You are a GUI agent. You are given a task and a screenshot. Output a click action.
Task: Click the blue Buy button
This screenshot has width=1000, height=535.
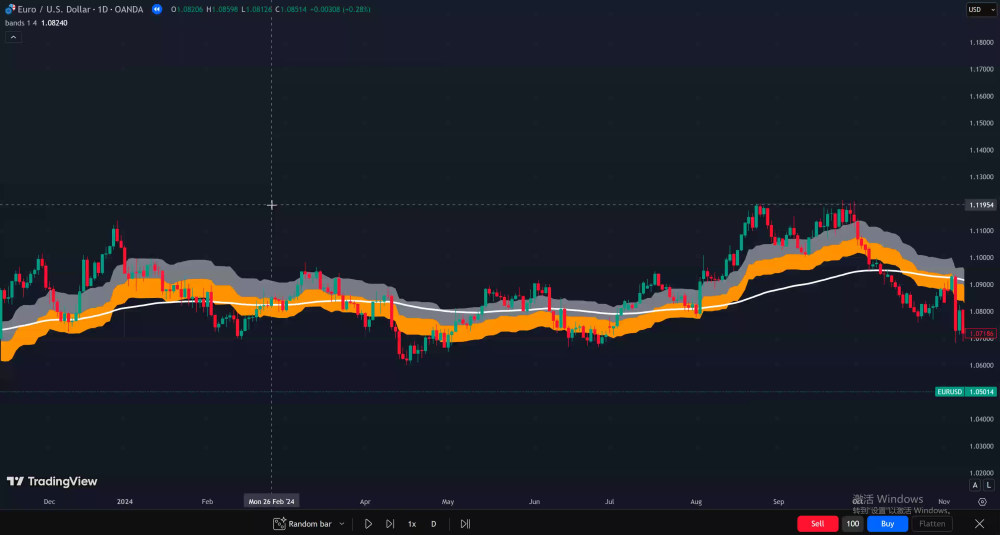tap(887, 524)
